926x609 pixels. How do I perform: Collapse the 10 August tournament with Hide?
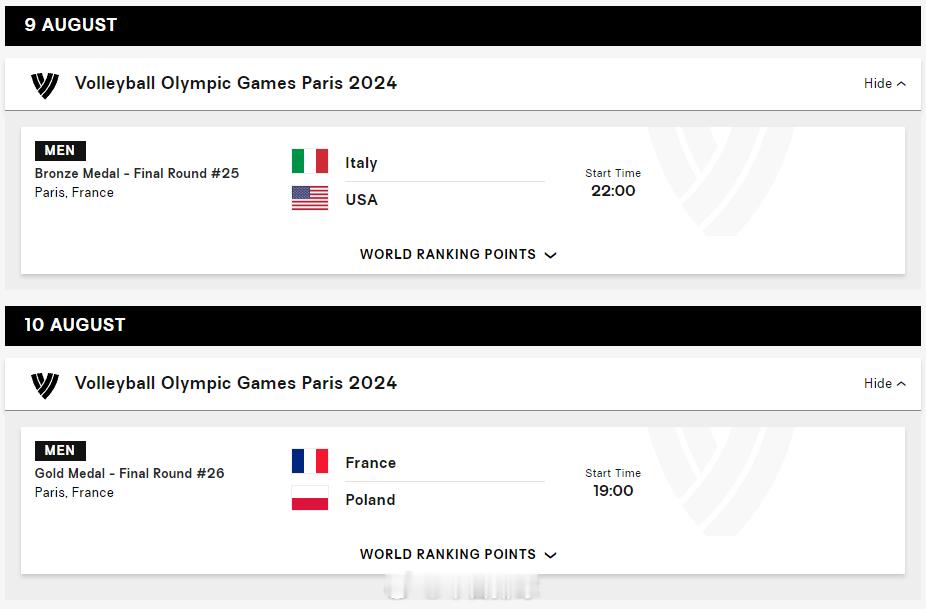[x=885, y=383]
